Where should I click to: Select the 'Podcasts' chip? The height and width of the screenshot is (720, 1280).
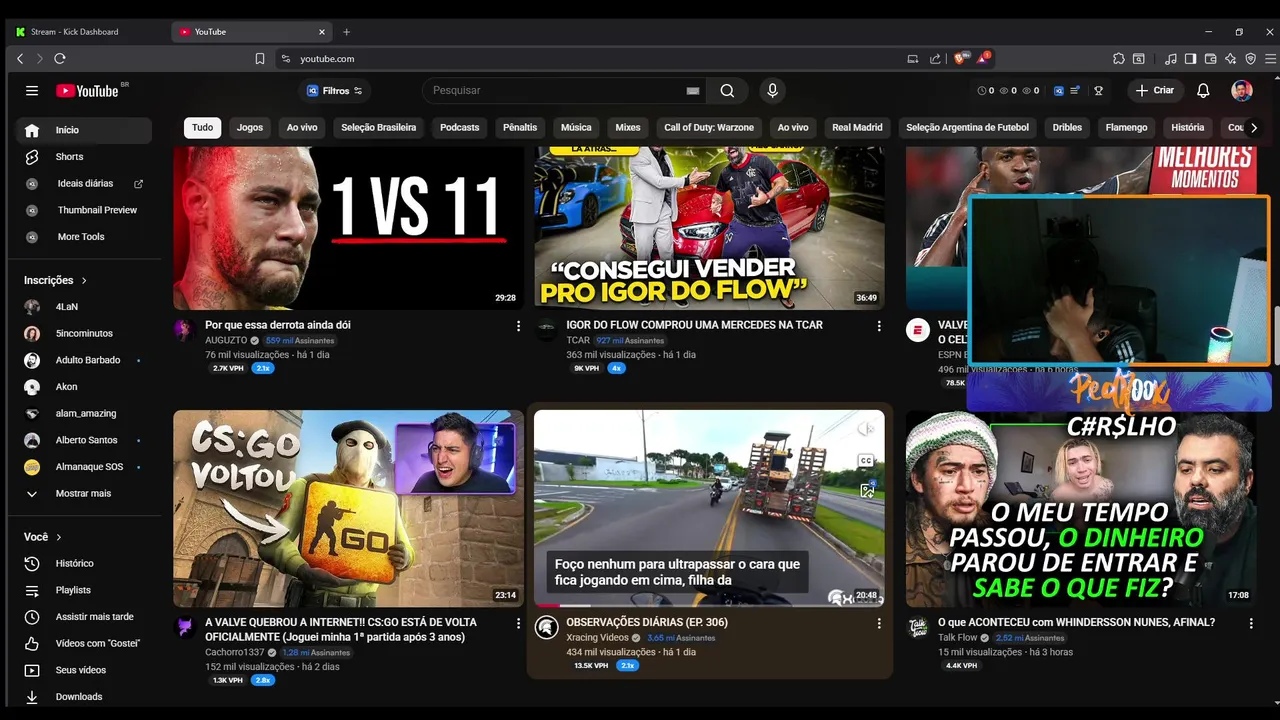[x=460, y=128]
